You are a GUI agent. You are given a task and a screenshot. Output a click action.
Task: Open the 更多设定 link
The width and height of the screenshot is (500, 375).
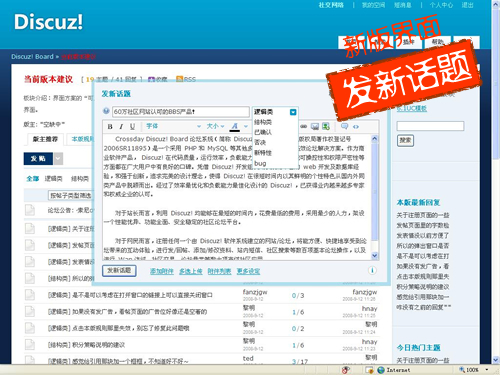[248, 271]
